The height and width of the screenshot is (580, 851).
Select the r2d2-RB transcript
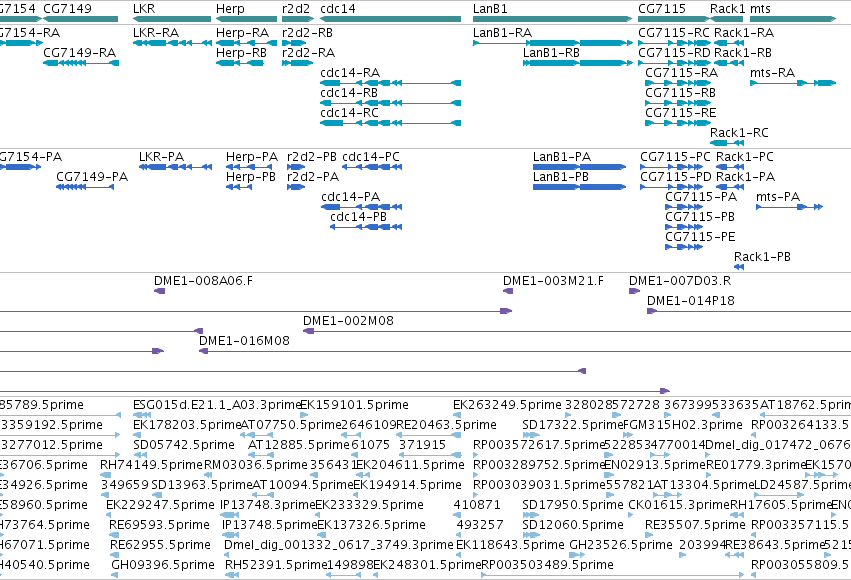294,43
